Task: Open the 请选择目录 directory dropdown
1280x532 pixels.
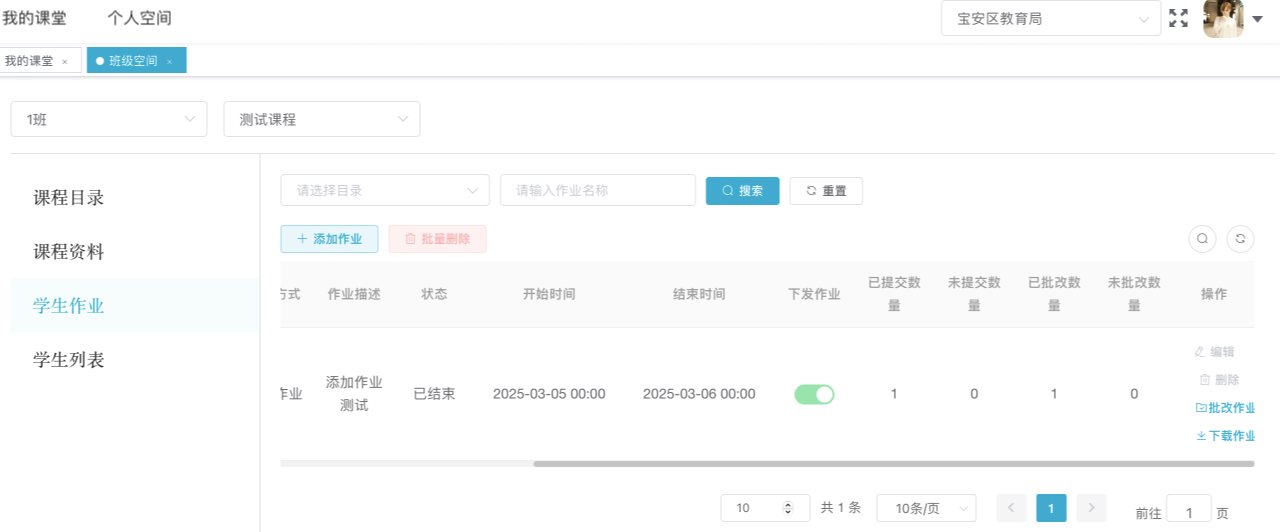Action: (x=385, y=190)
